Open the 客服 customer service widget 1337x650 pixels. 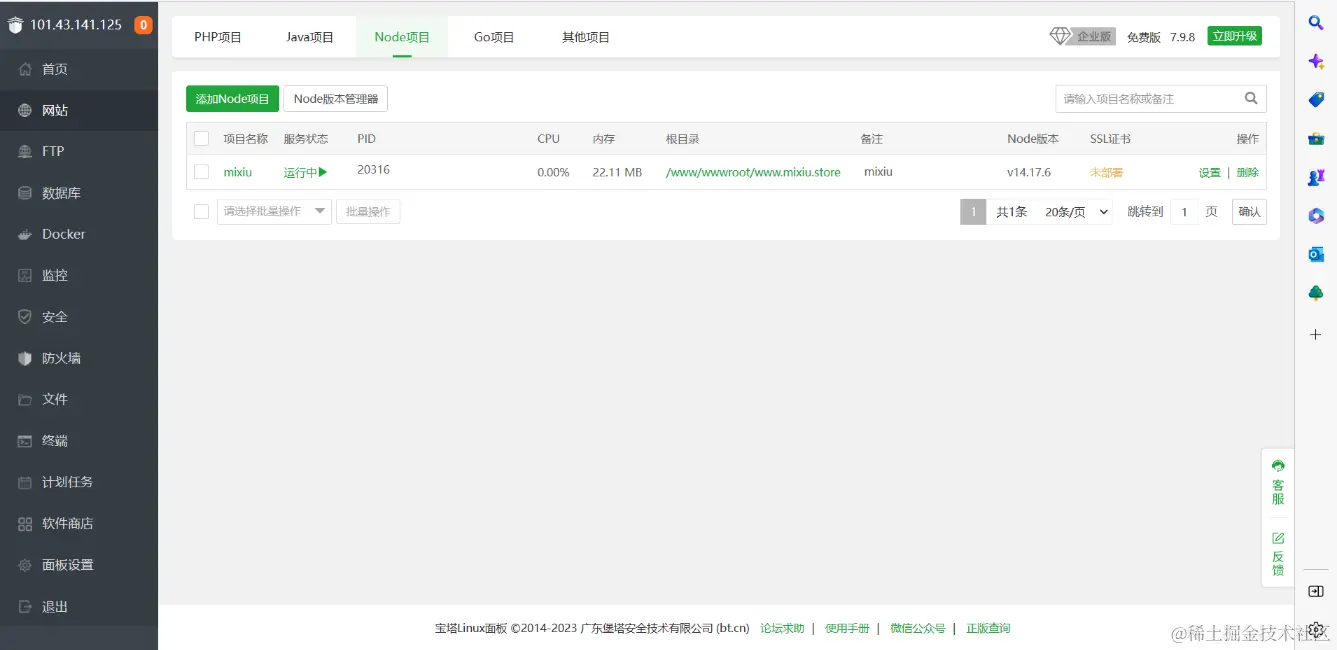[x=1278, y=483]
